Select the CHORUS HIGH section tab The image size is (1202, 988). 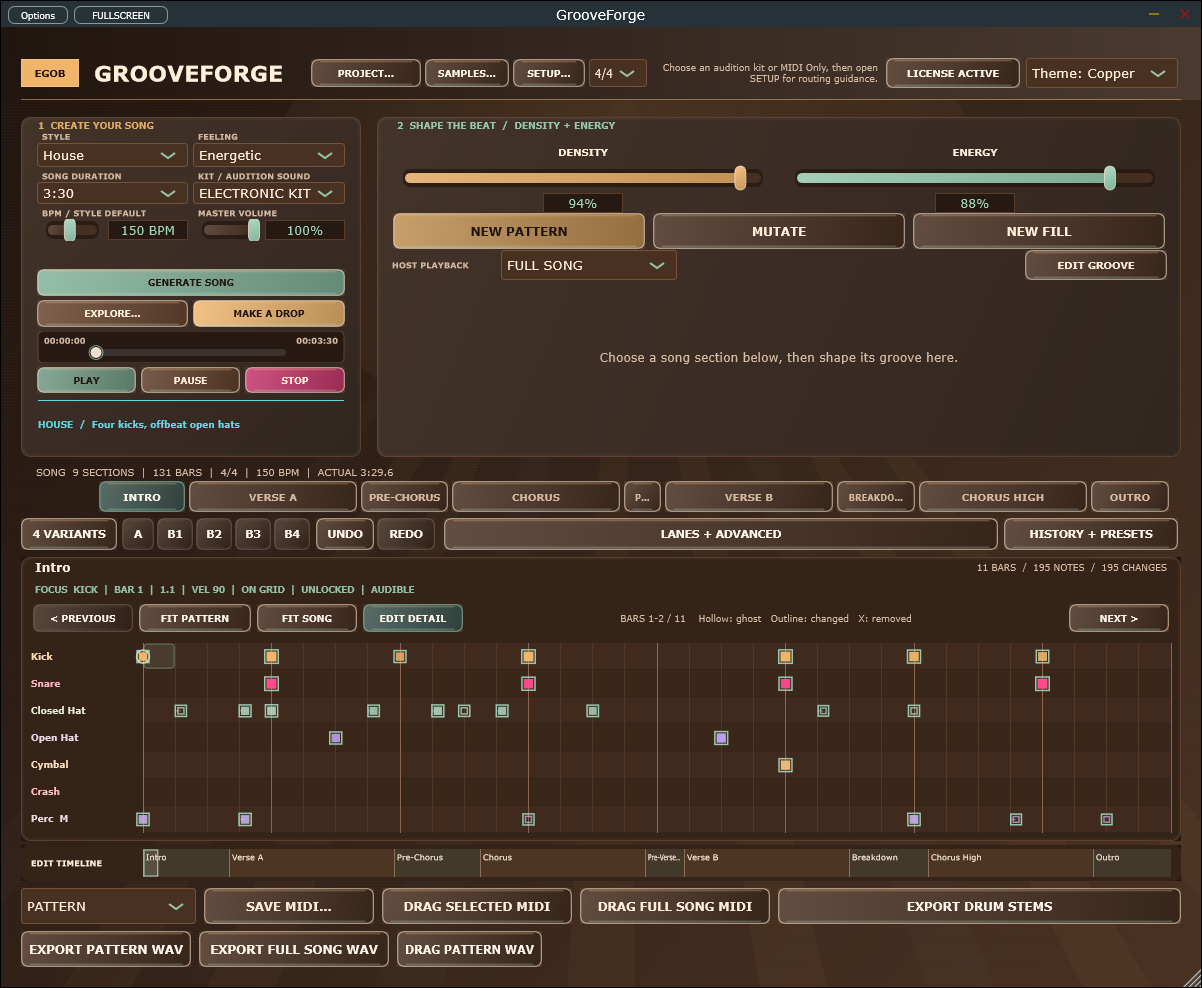click(x=1003, y=497)
